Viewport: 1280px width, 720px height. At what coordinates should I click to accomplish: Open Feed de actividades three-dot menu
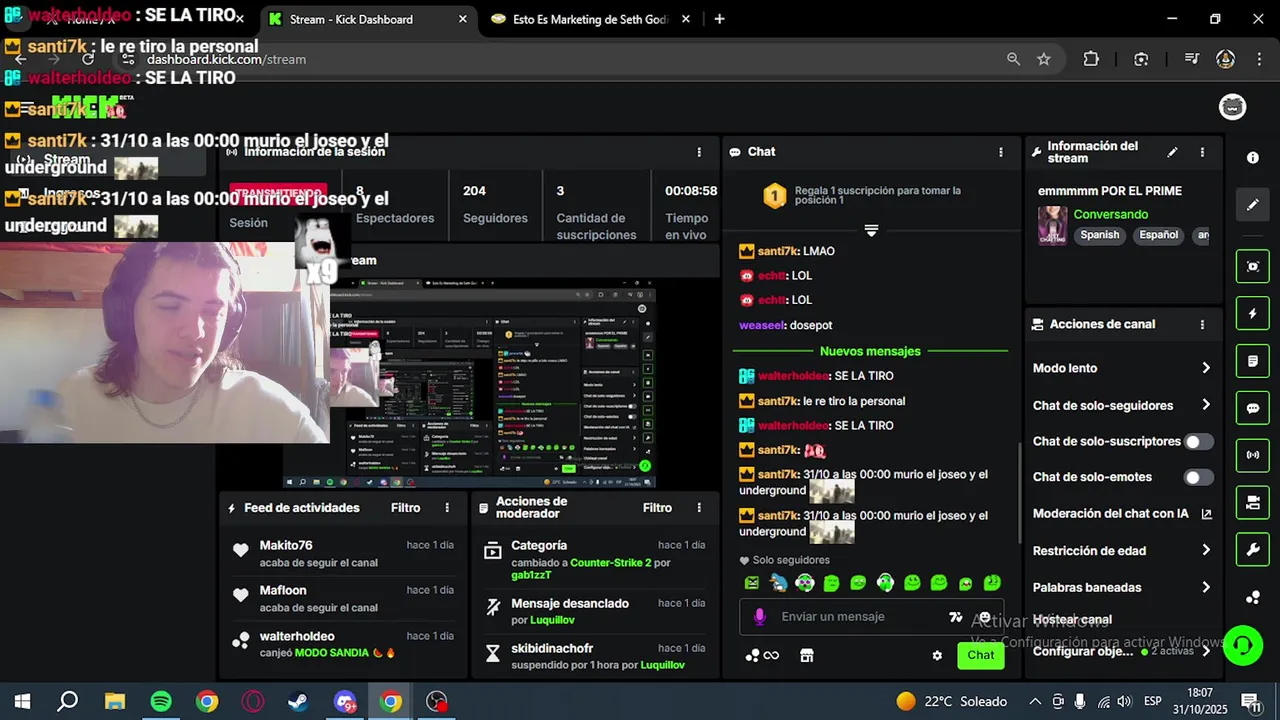[447, 508]
